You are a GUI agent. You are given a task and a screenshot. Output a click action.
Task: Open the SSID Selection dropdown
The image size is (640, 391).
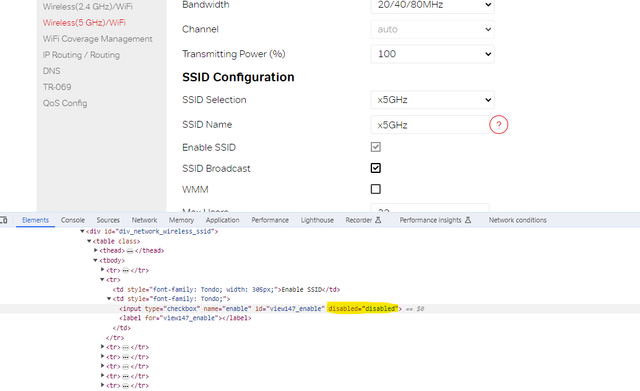432,100
